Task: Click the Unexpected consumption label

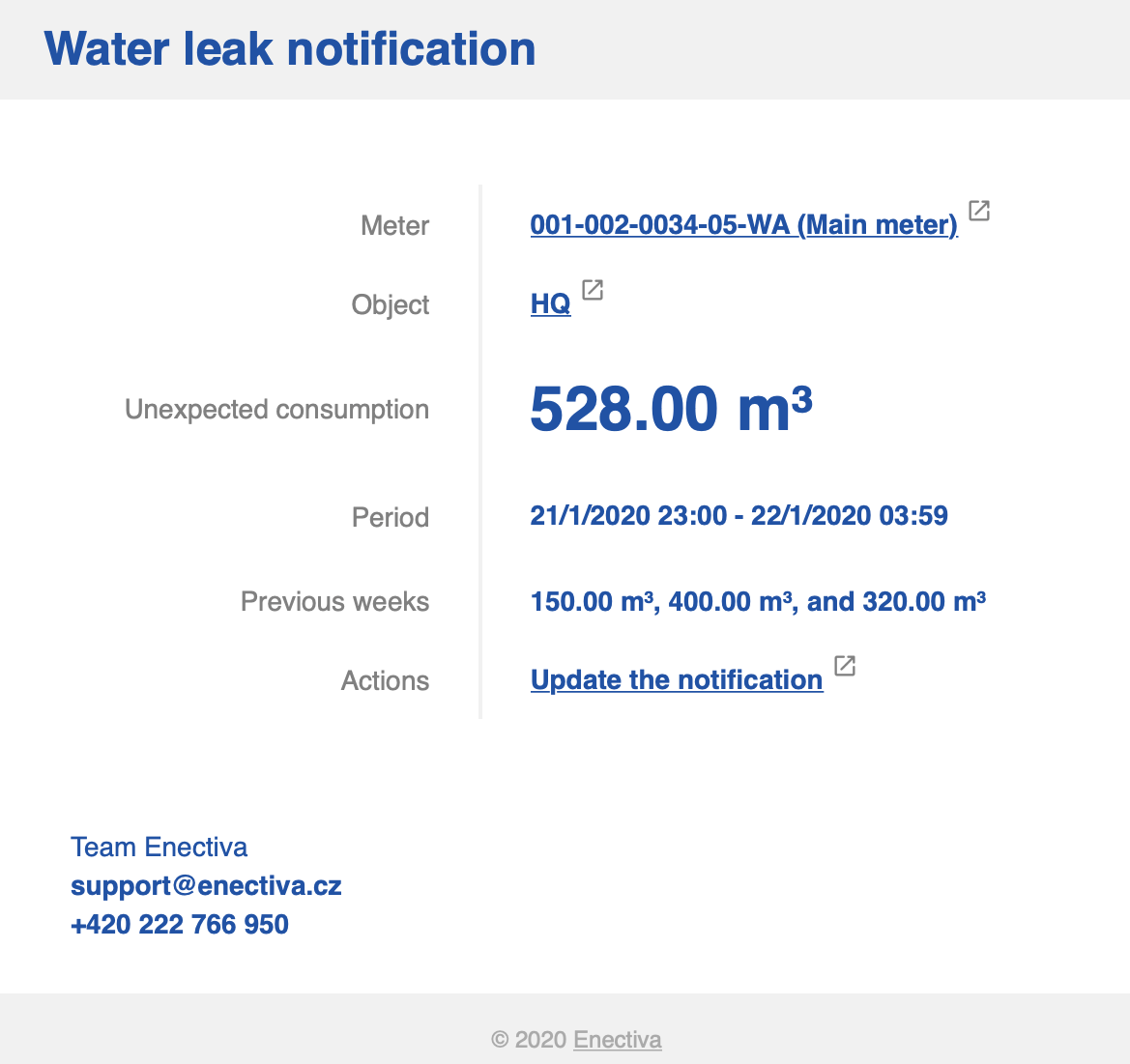Action: (x=276, y=410)
